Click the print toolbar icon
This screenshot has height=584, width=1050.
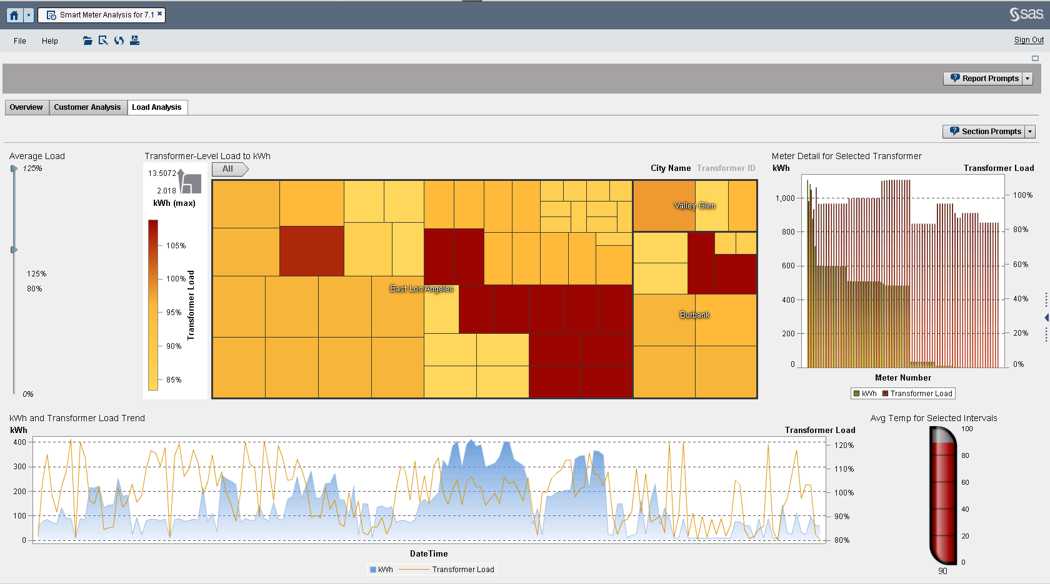(135, 41)
